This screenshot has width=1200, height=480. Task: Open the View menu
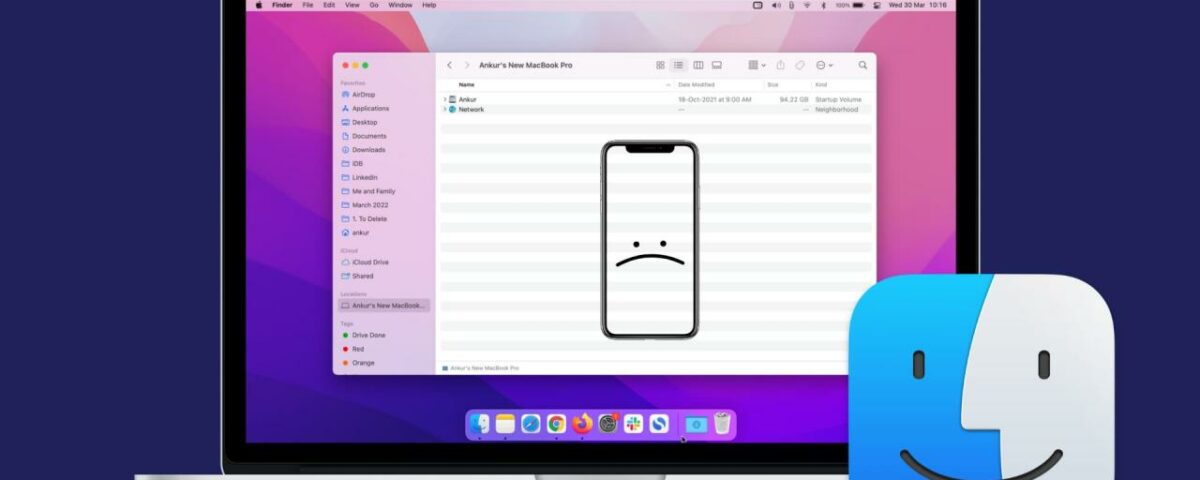[x=352, y=5]
